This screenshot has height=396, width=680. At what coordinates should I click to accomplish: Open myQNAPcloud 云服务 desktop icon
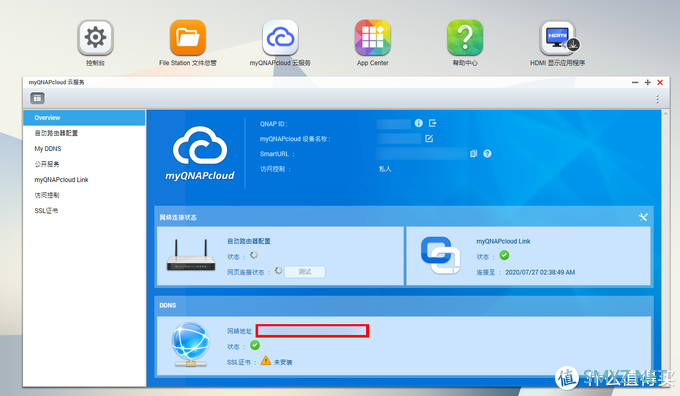pos(280,38)
